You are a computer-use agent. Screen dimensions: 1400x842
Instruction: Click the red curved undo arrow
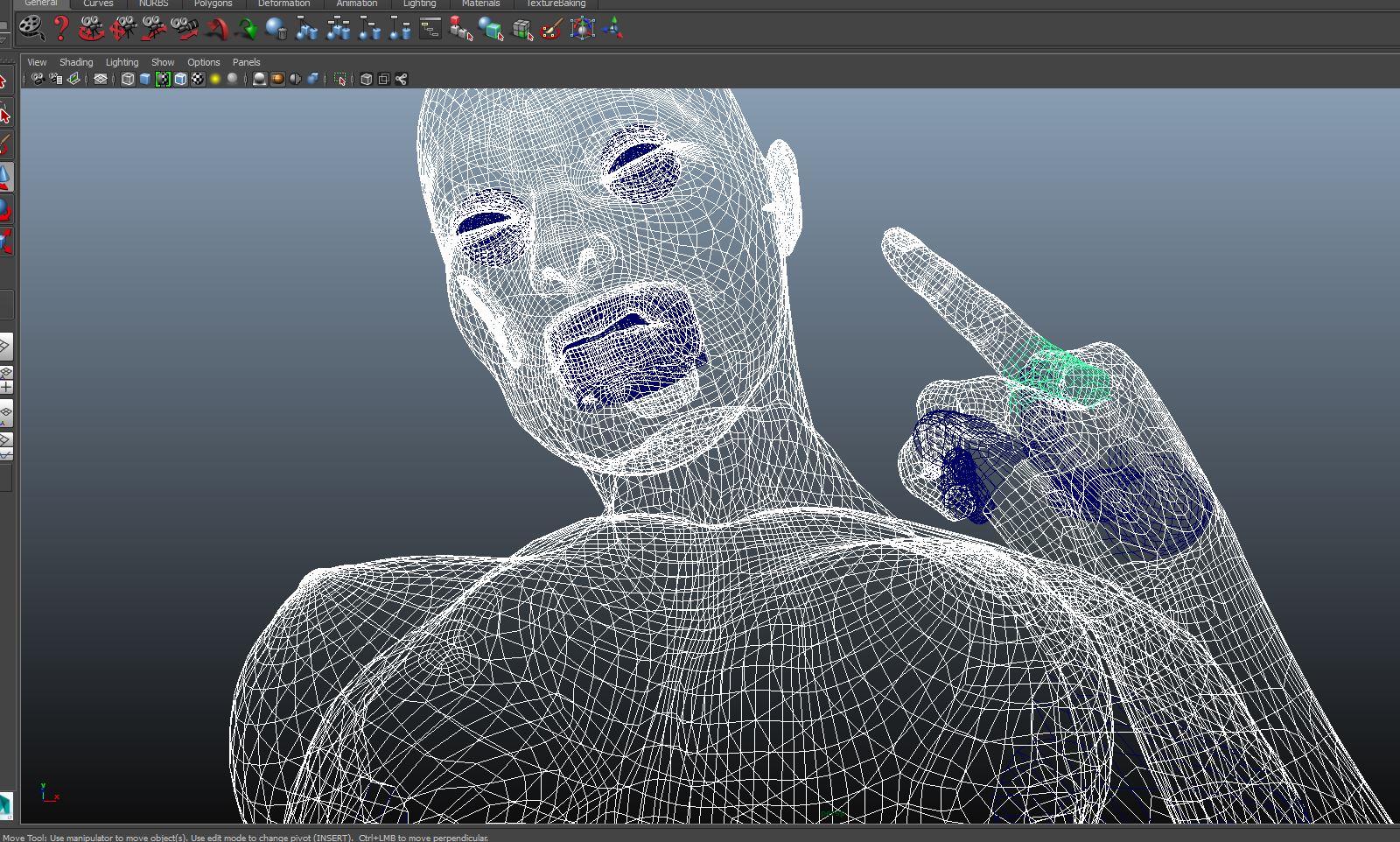[216, 29]
